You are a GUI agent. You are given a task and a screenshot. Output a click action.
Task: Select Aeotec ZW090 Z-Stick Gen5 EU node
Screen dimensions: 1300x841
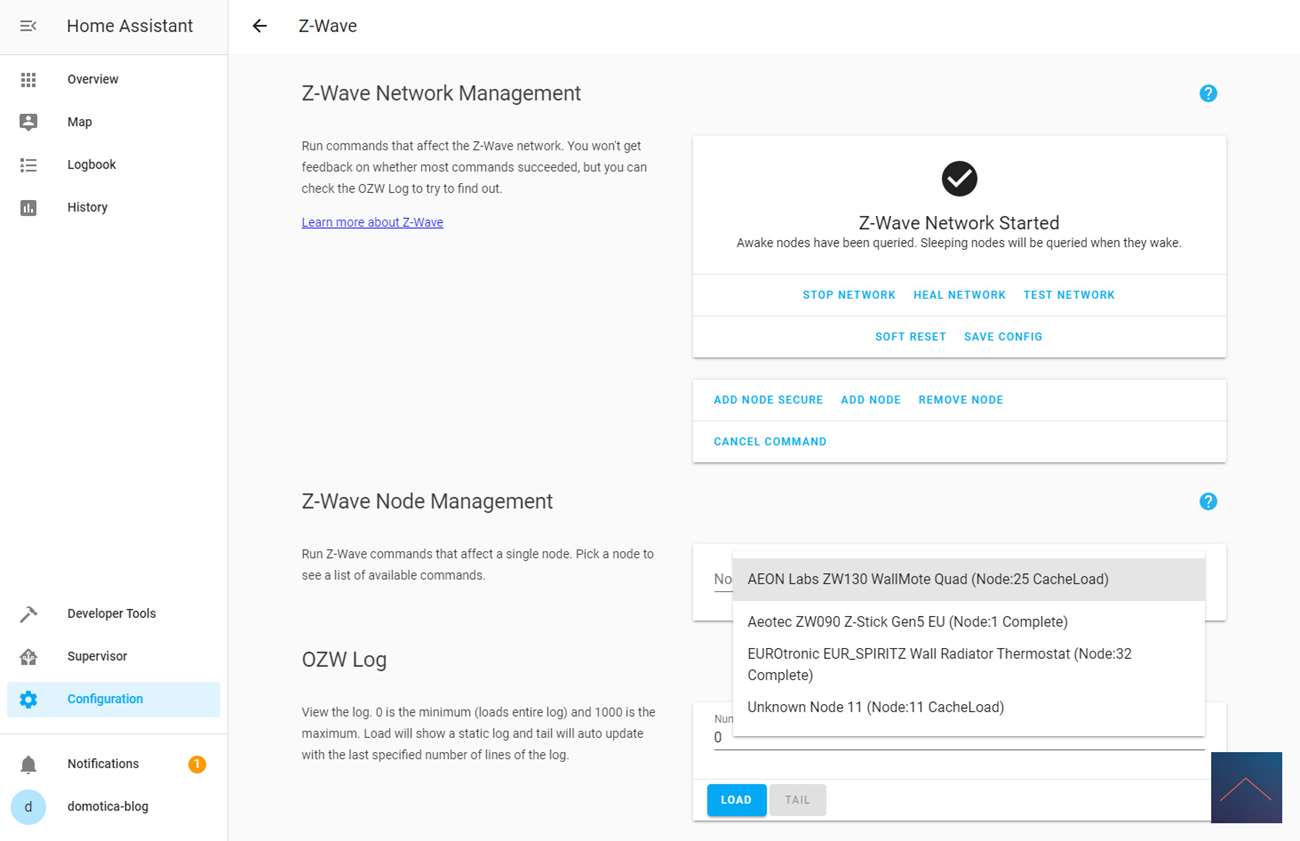click(x=969, y=622)
